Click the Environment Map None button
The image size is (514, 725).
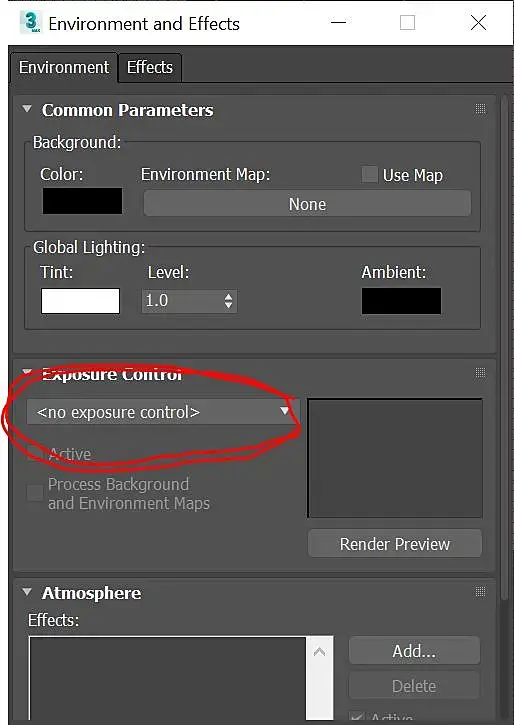[x=307, y=204]
